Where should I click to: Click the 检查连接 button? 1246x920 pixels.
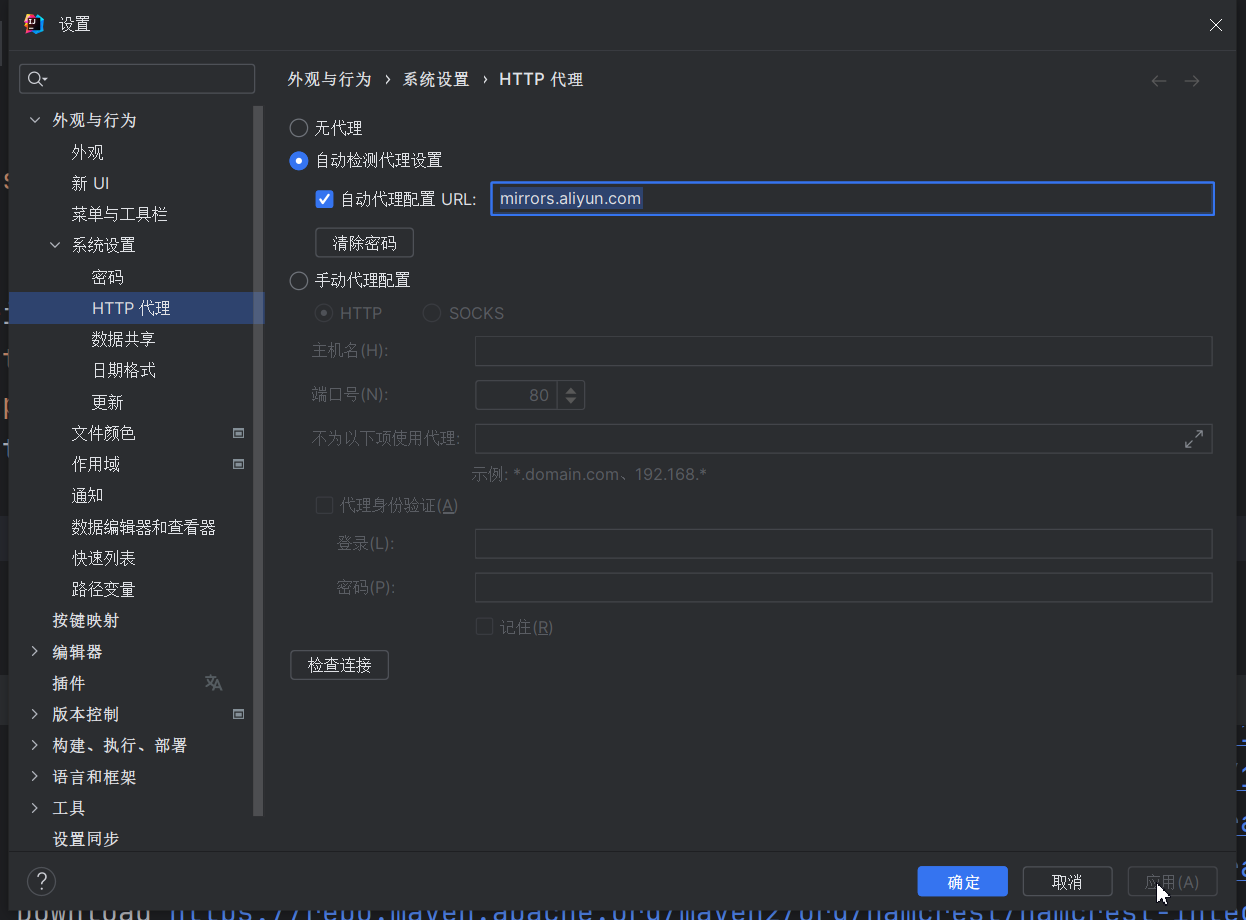pyautogui.click(x=339, y=665)
